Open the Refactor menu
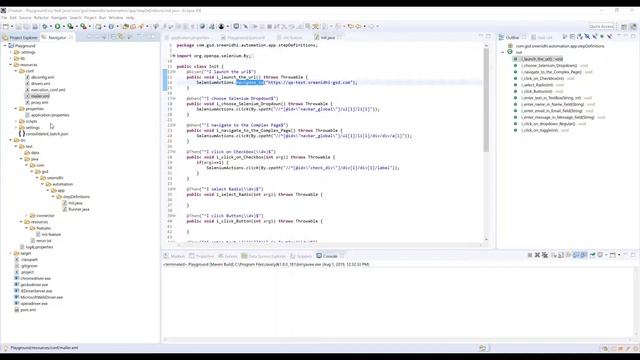Screen dimensions: 640x360 (41, 18)
